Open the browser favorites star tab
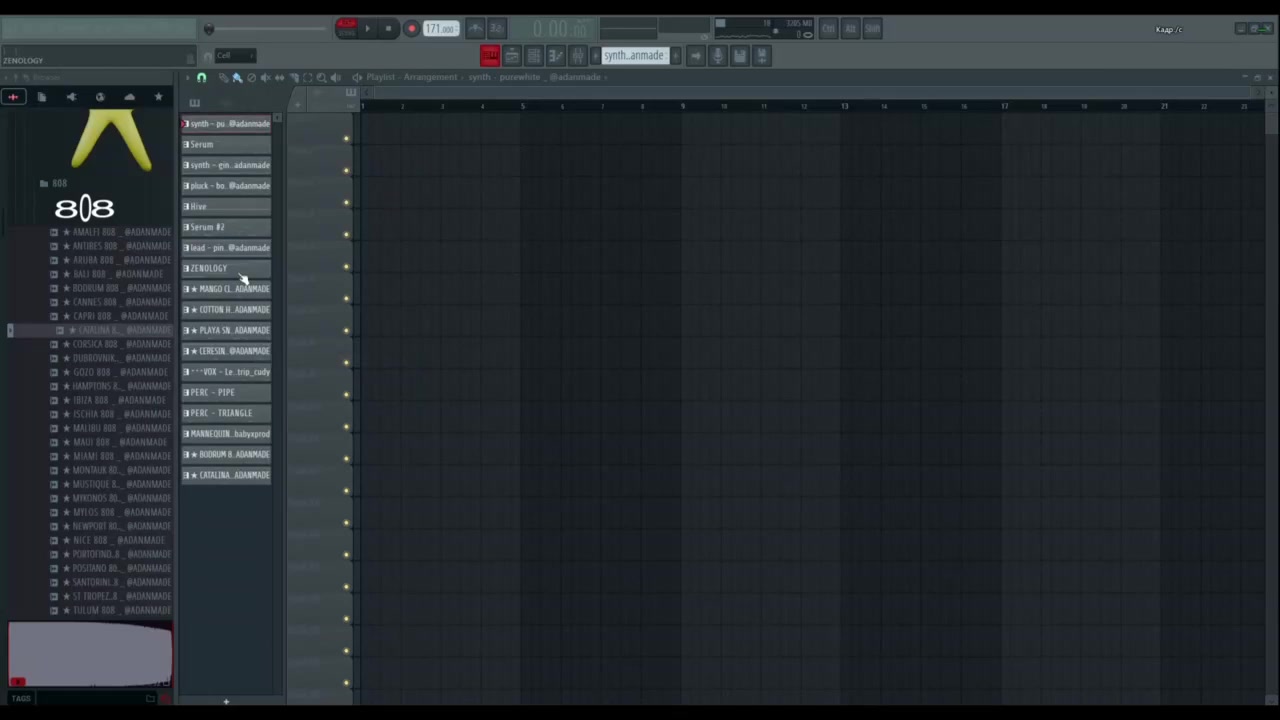The width and height of the screenshot is (1280, 720). 158,97
